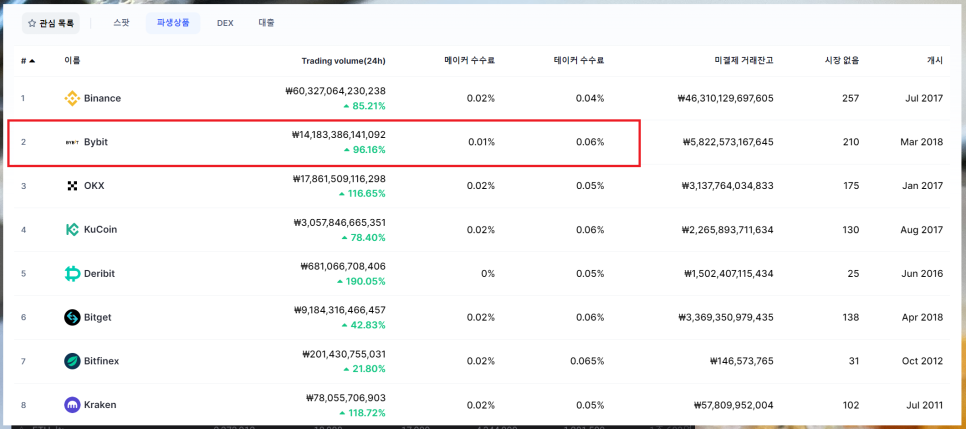Viewport: 966px width, 429px height.
Task: Open the Bybit exchange link
Action: (96, 142)
